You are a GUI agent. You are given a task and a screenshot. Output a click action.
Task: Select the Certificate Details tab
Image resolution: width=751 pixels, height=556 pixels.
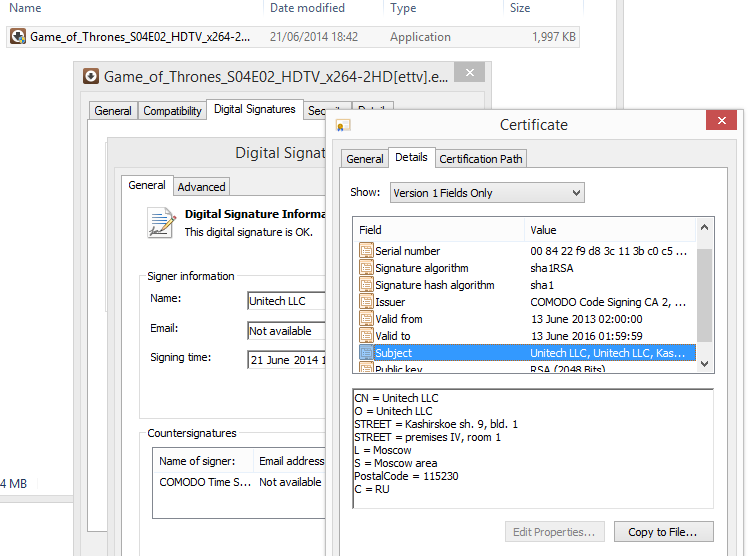(x=411, y=157)
